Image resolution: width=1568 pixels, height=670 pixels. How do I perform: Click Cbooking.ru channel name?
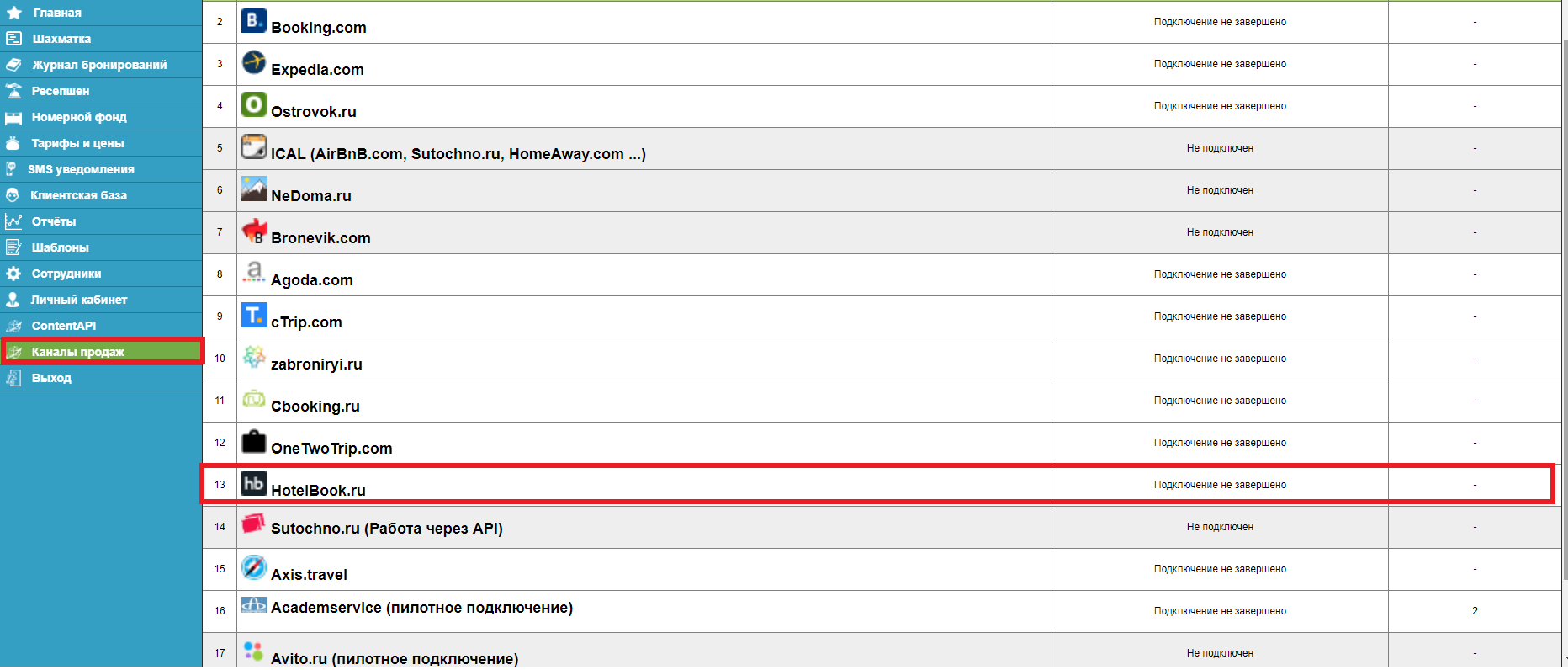point(315,407)
